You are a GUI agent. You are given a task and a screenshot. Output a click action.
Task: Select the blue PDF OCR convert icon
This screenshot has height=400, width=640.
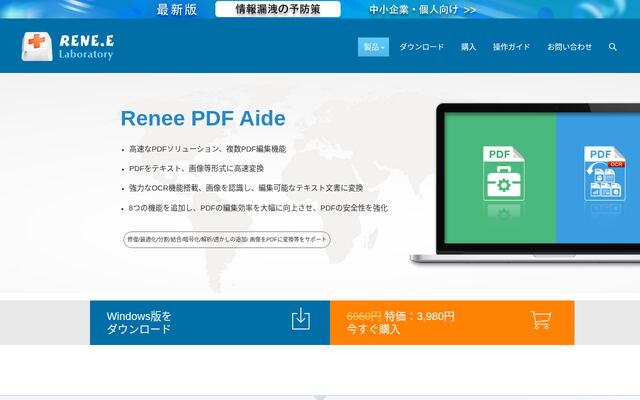(x=605, y=173)
